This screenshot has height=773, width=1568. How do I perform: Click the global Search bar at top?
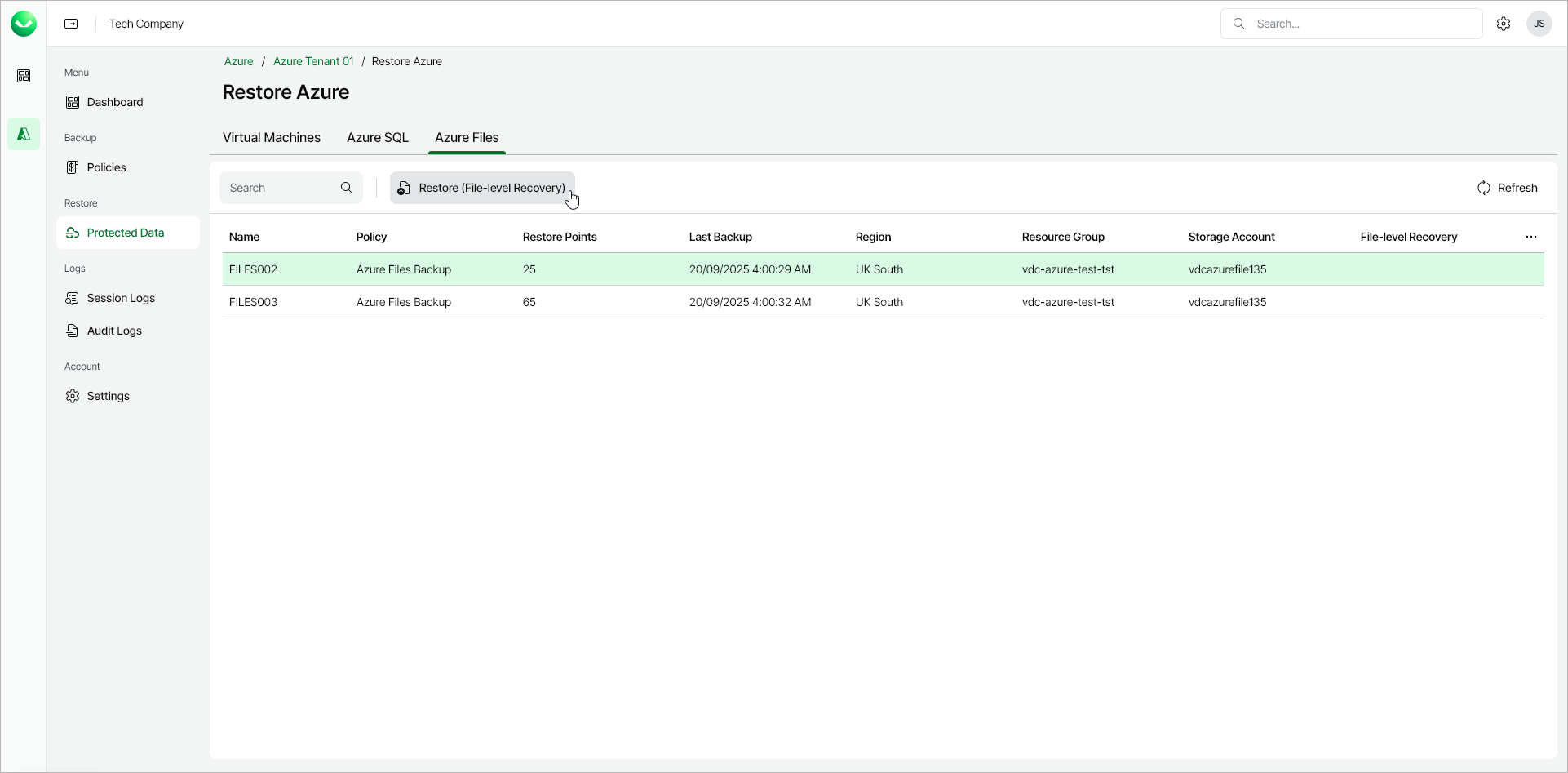click(1350, 23)
